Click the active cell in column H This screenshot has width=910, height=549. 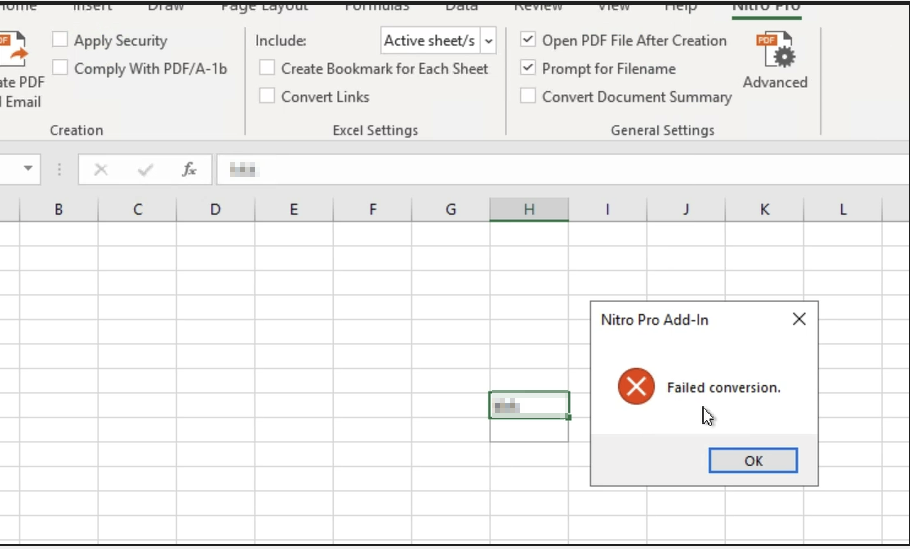tap(529, 405)
